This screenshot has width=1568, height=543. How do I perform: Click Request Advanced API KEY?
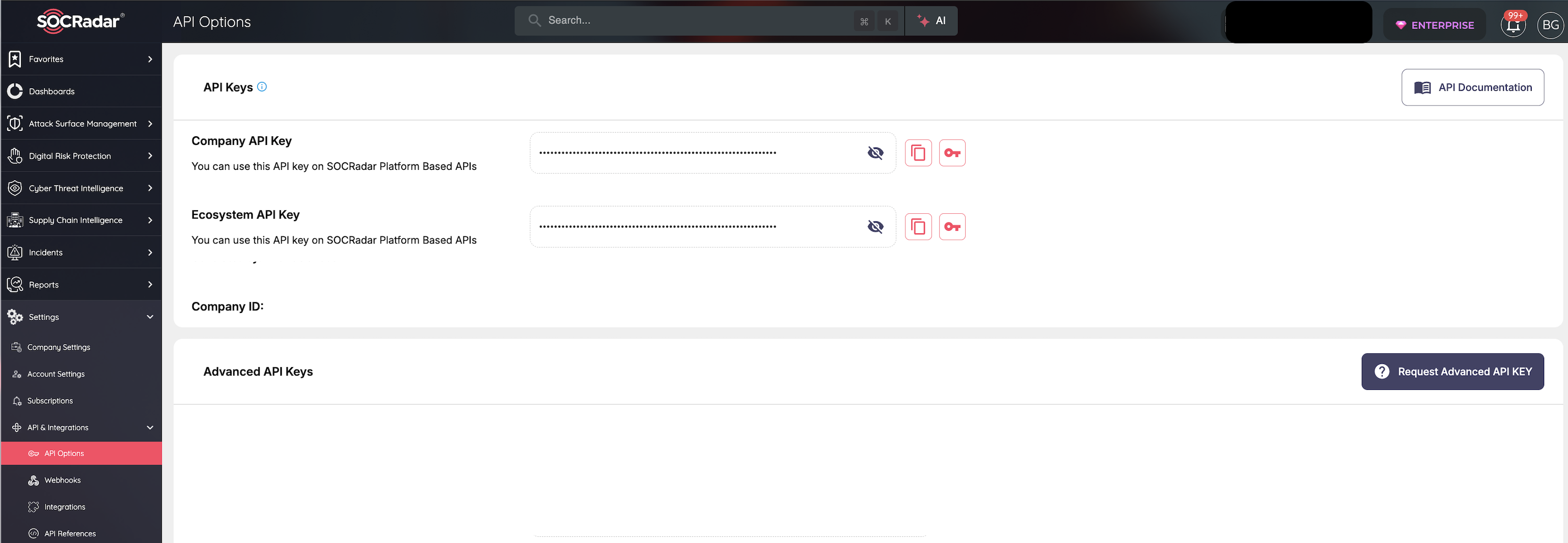(x=1452, y=372)
